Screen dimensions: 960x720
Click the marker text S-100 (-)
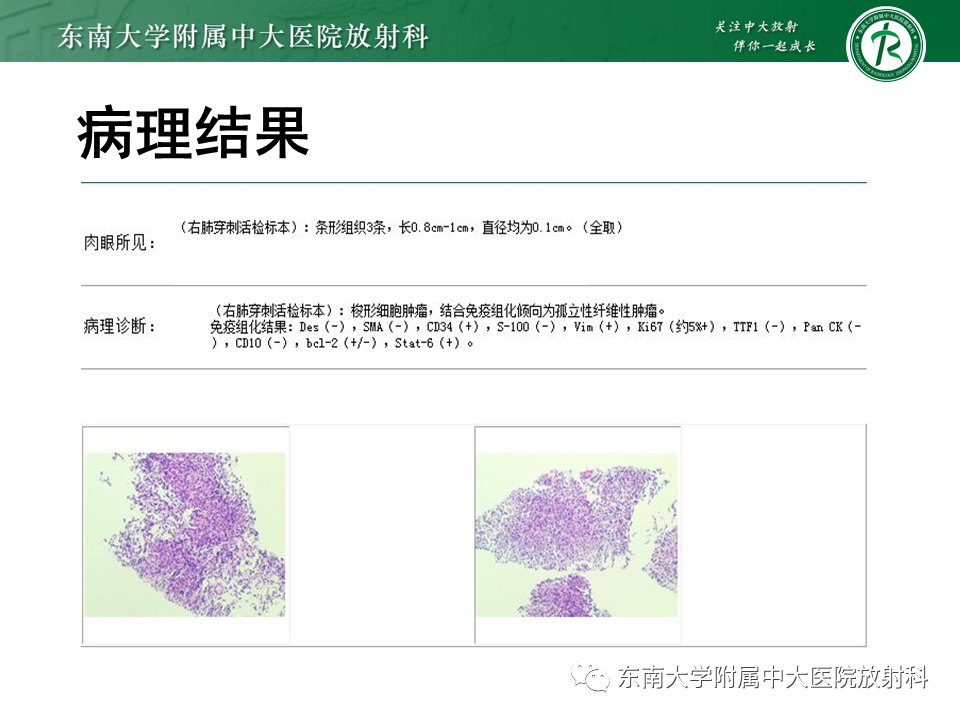click(x=527, y=327)
